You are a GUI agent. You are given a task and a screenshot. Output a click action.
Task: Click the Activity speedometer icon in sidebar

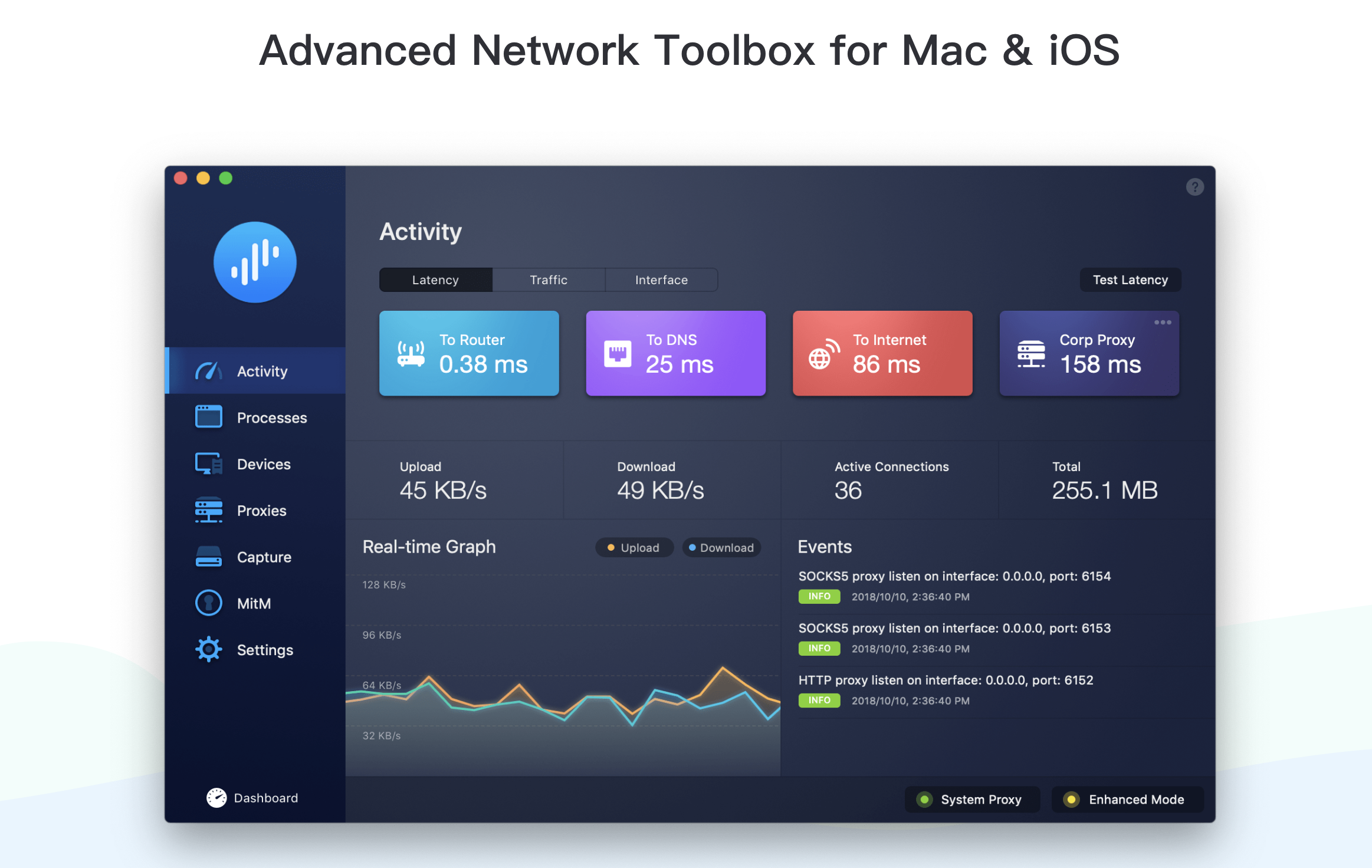208,371
